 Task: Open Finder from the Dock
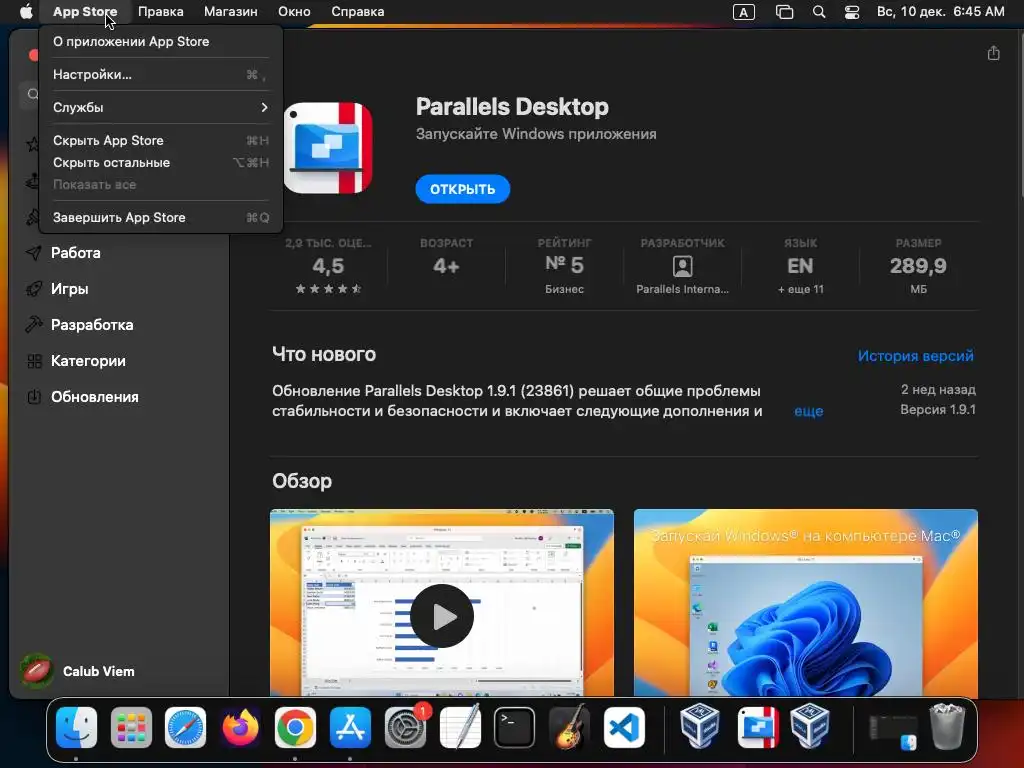76,727
